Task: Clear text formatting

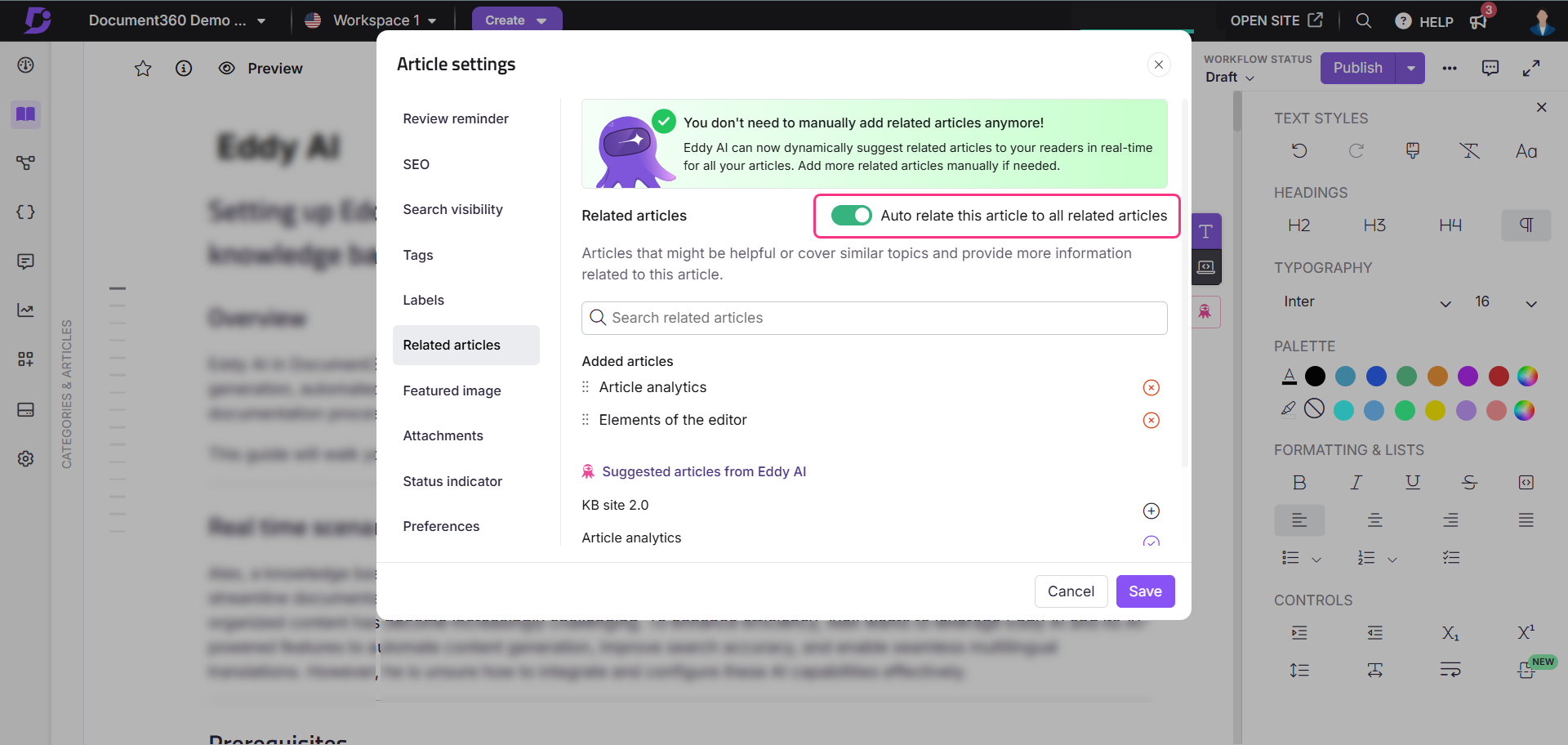Action: 1469,151
